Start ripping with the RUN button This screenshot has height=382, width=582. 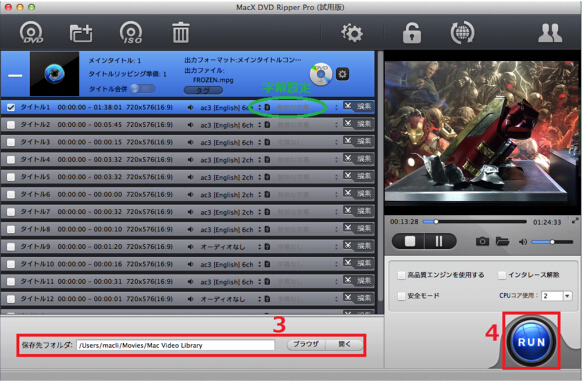(531, 342)
